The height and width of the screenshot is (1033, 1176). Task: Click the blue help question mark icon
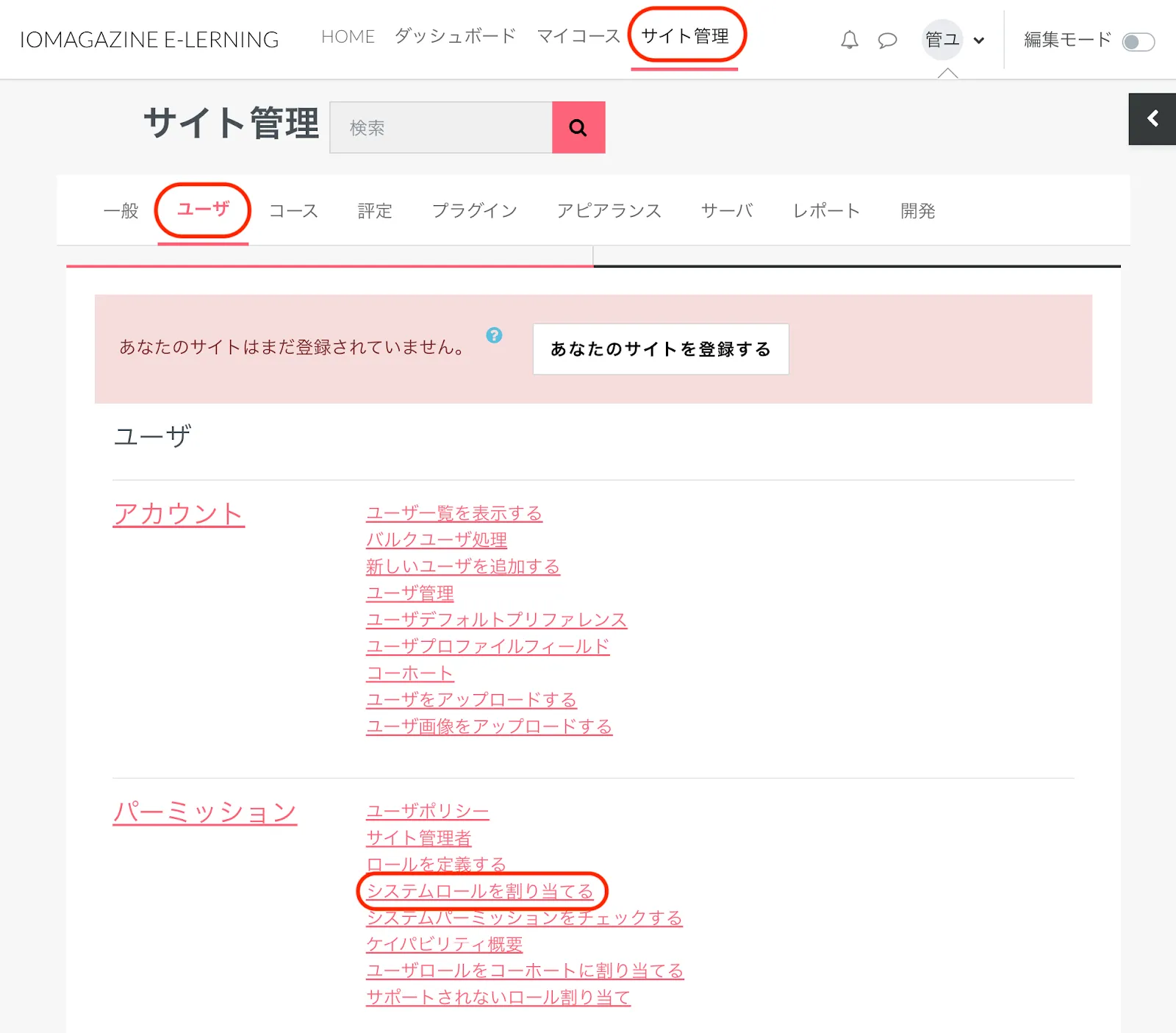pos(494,335)
